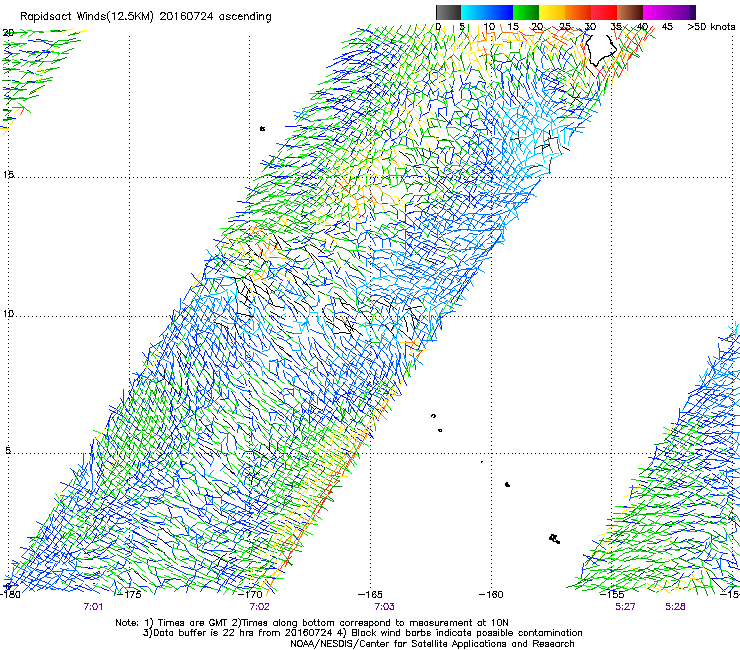The height and width of the screenshot is (650, 740).
Task: Click the '-155' longitude label
Action: coord(612,595)
